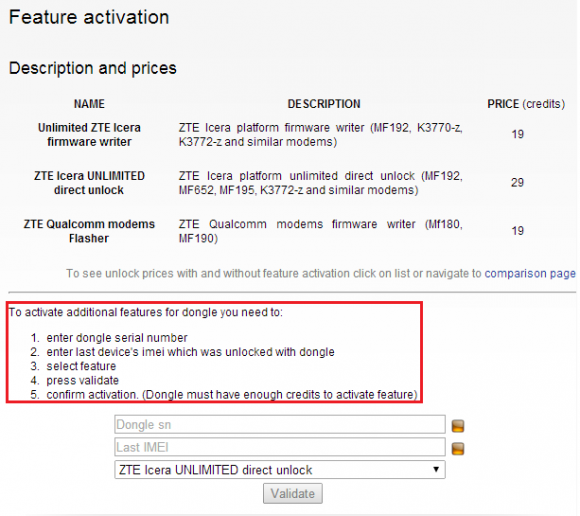Click the 'press validate' instruction step
Viewport: 580px width, 516px height.
[x=82, y=380]
